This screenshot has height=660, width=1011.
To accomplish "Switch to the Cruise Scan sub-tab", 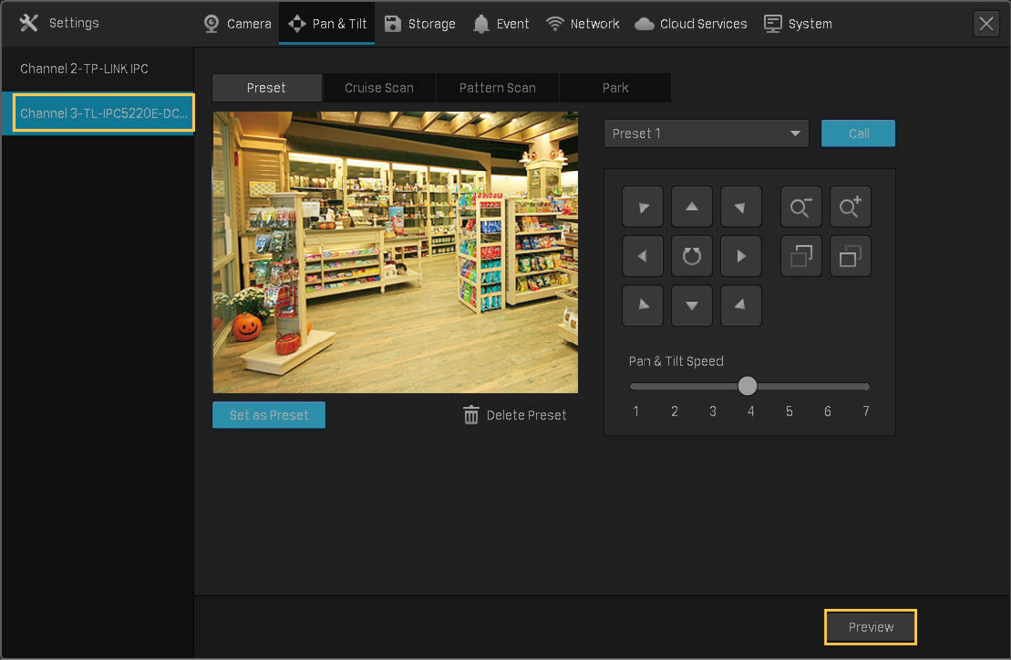I will pos(379,88).
